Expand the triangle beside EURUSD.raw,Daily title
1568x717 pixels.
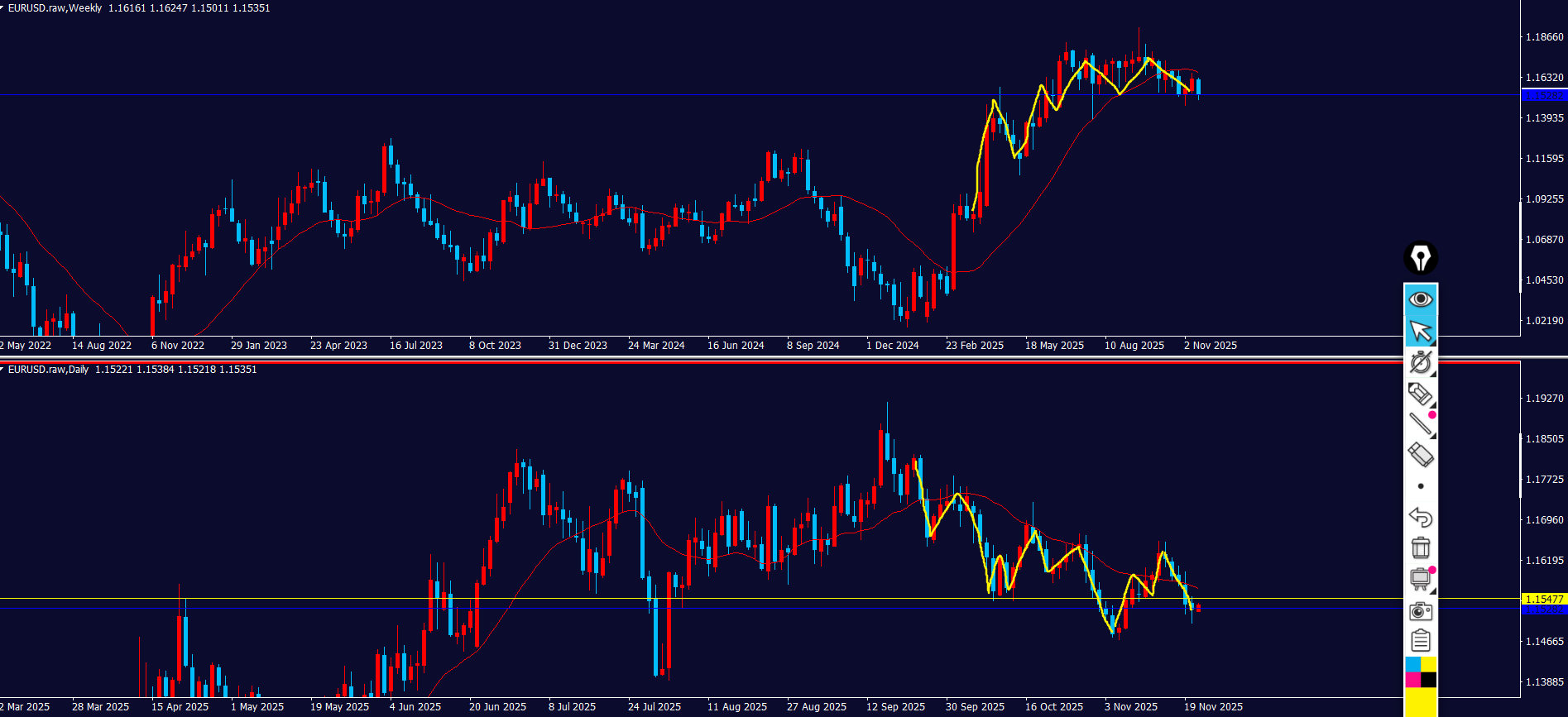[2, 369]
